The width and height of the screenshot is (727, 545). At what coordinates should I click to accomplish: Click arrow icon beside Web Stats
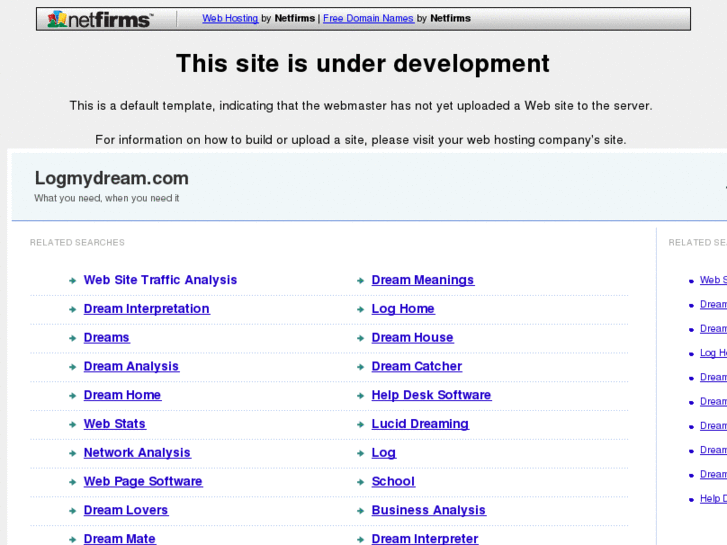[x=72, y=424]
